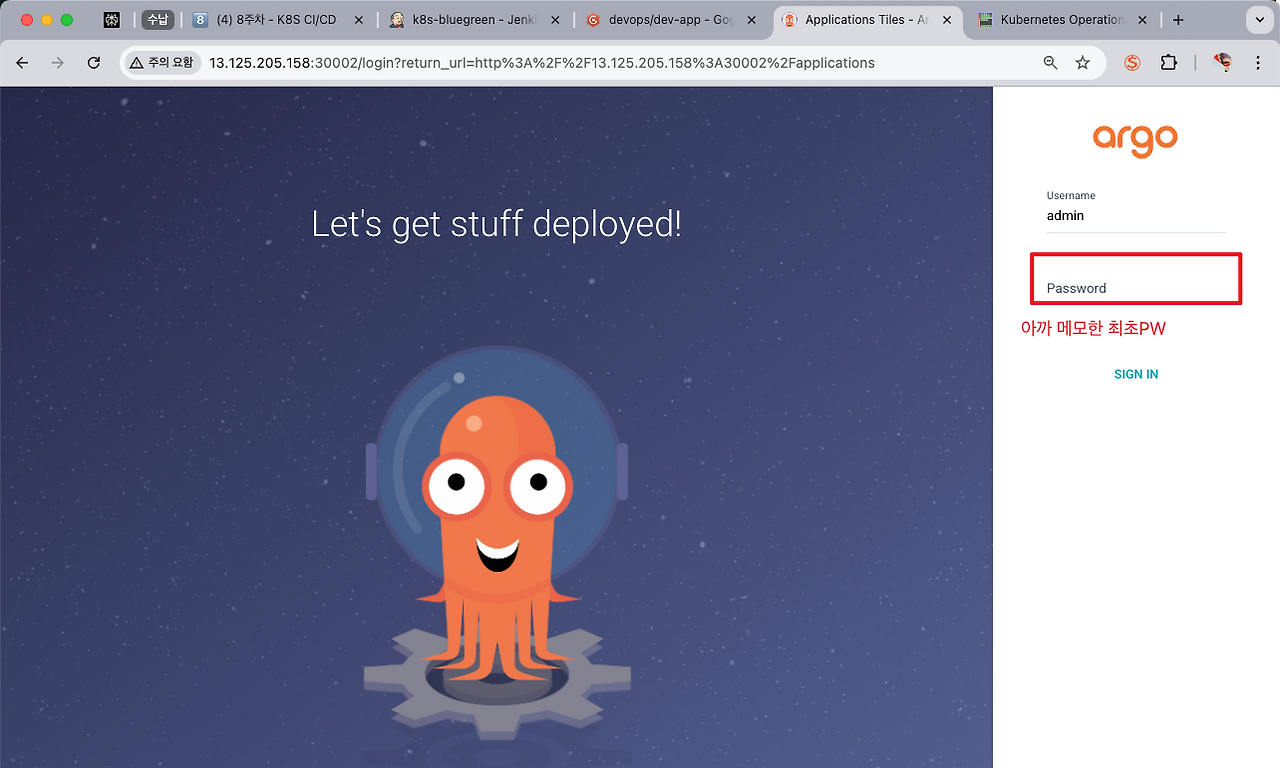Click the red macOS close window button
Viewport: 1280px width, 768px height.
tap(27, 20)
